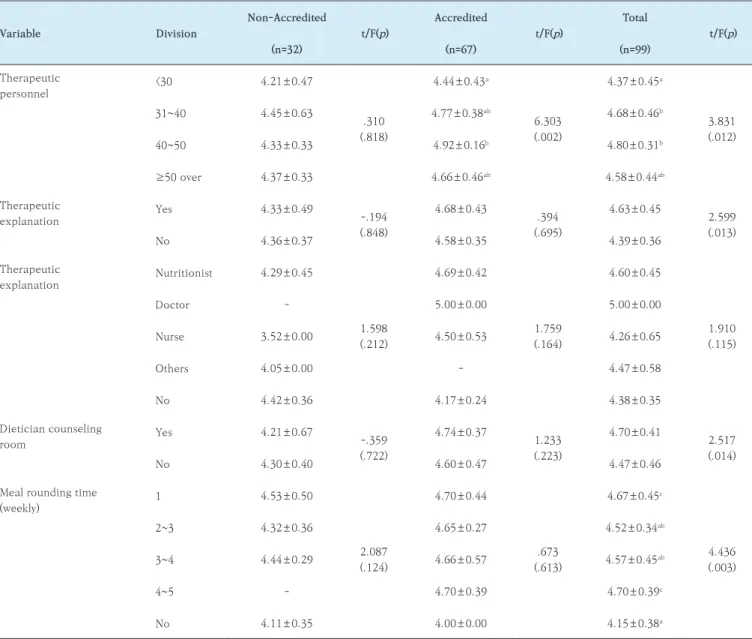This screenshot has height=639, width=752.
Task: Select the 'Nutritionist' division cell
Action: [184, 273]
